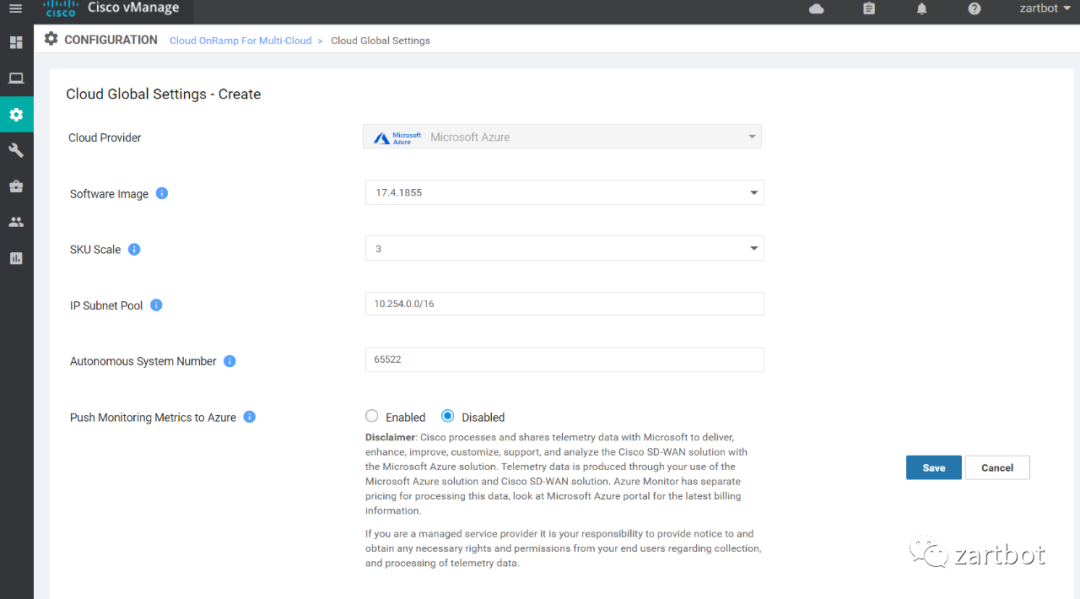Click the Cancel button
This screenshot has height=599, width=1080.
click(997, 468)
